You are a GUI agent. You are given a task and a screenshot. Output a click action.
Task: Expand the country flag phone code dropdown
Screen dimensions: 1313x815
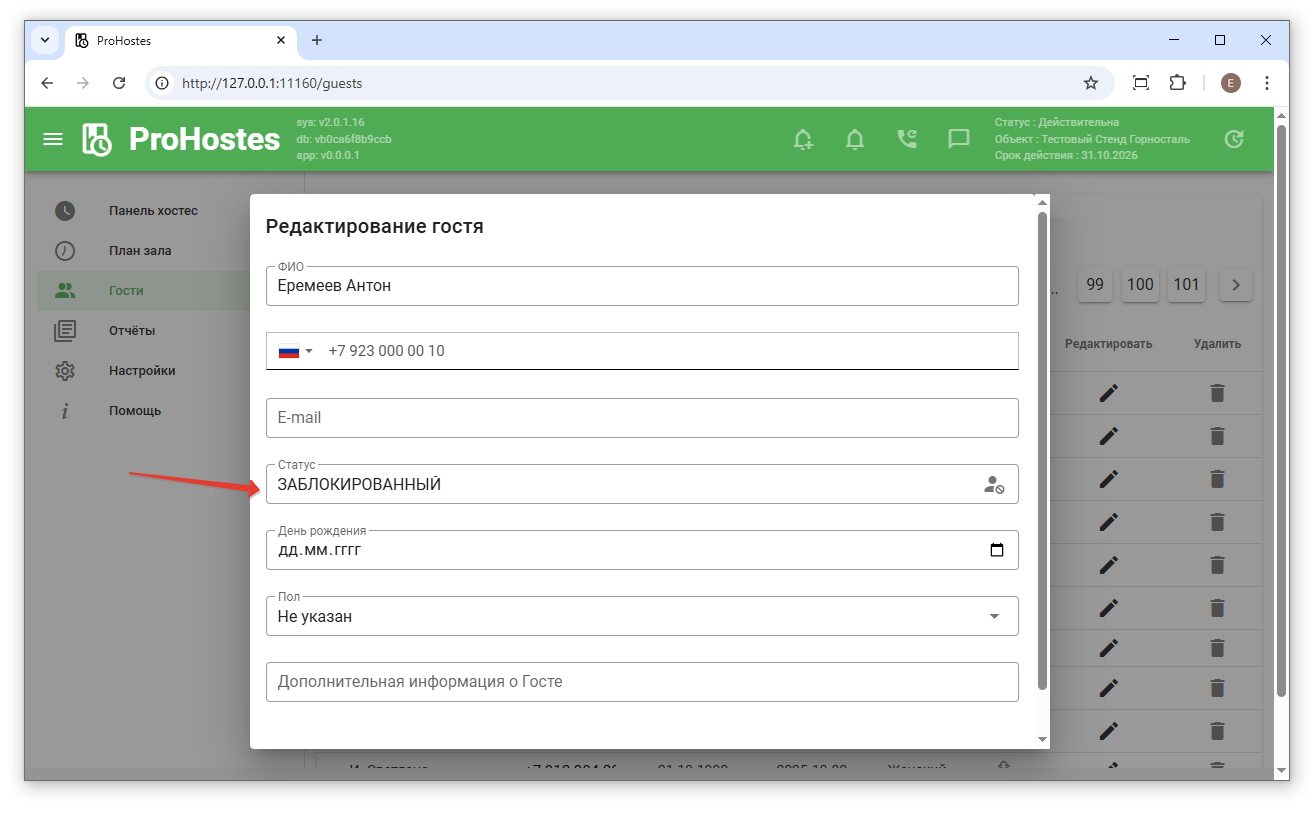click(x=296, y=351)
